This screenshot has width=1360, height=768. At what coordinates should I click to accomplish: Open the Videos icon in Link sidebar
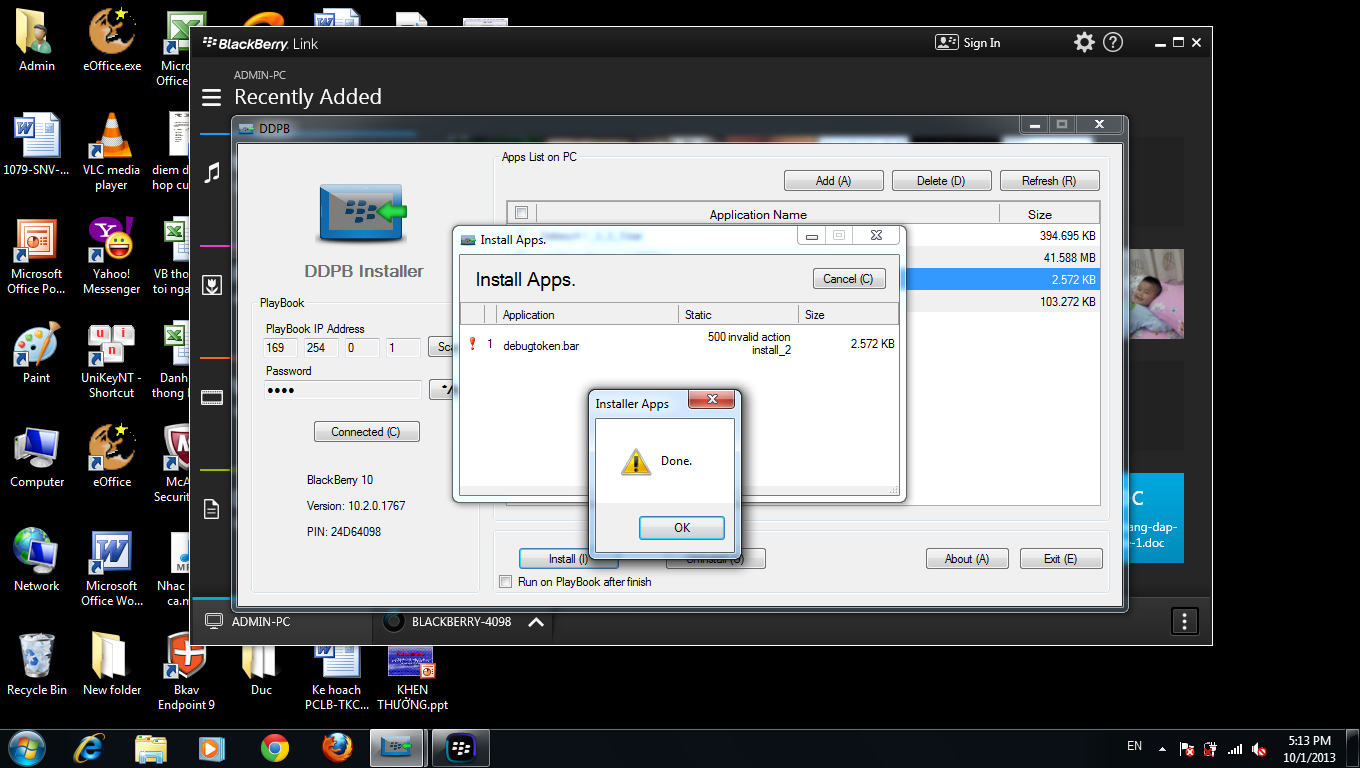coord(211,397)
